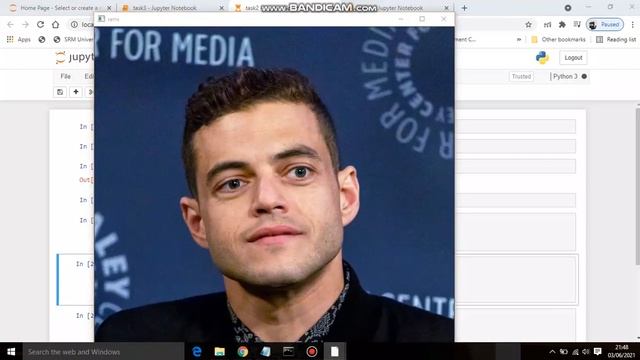Screen dimensions: 640x360
Task: Open the Chrome extensions puzzle icon
Action: pyautogui.click(x=562, y=24)
